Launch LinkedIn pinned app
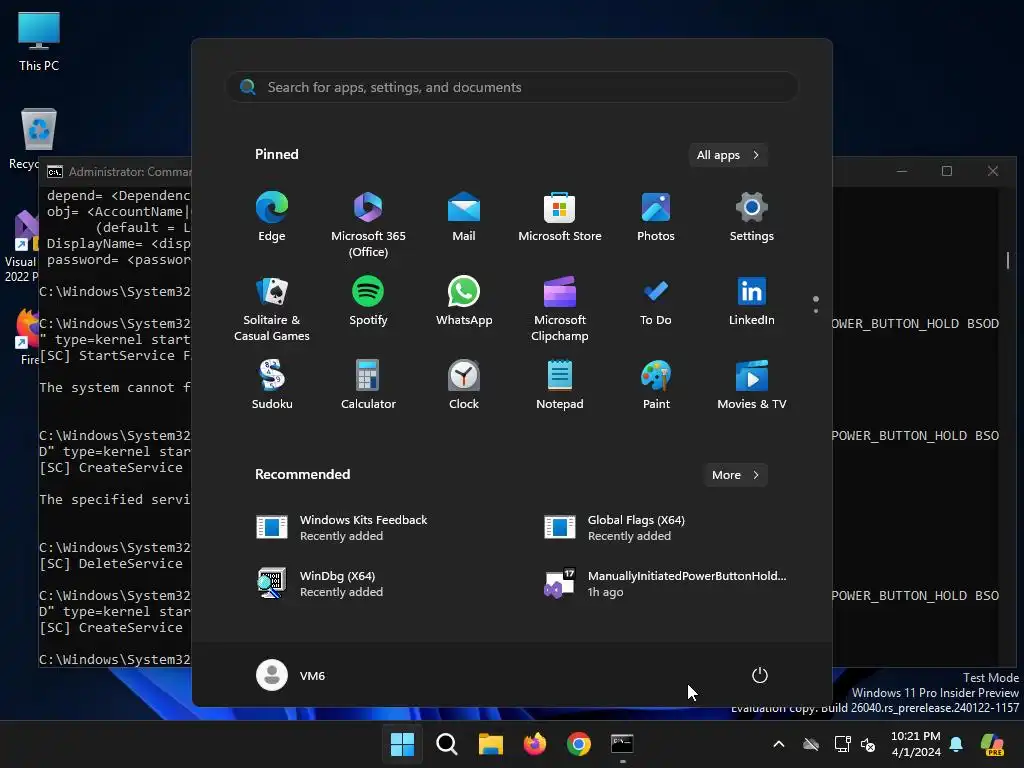Screen dimensions: 1024x768 pyautogui.click(x=752, y=301)
